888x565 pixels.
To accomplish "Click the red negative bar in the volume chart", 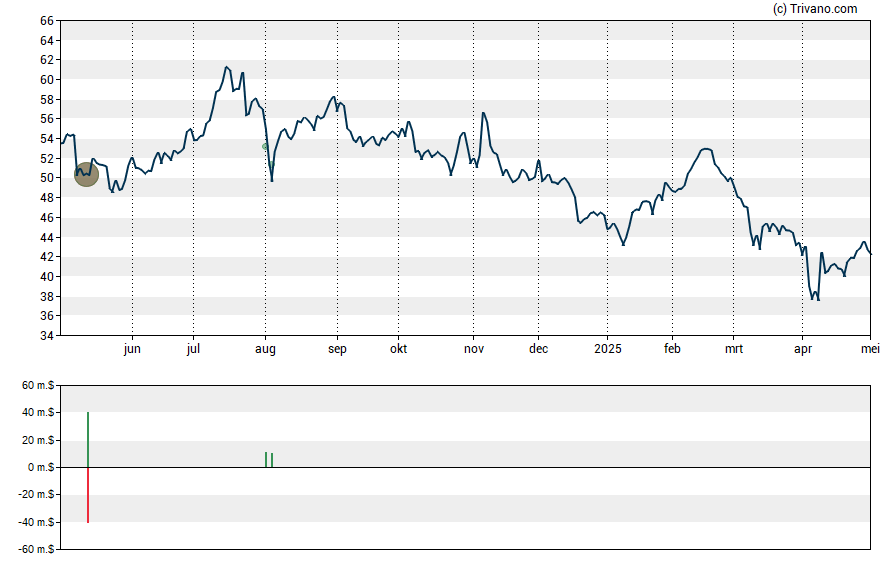I will pos(88,495).
